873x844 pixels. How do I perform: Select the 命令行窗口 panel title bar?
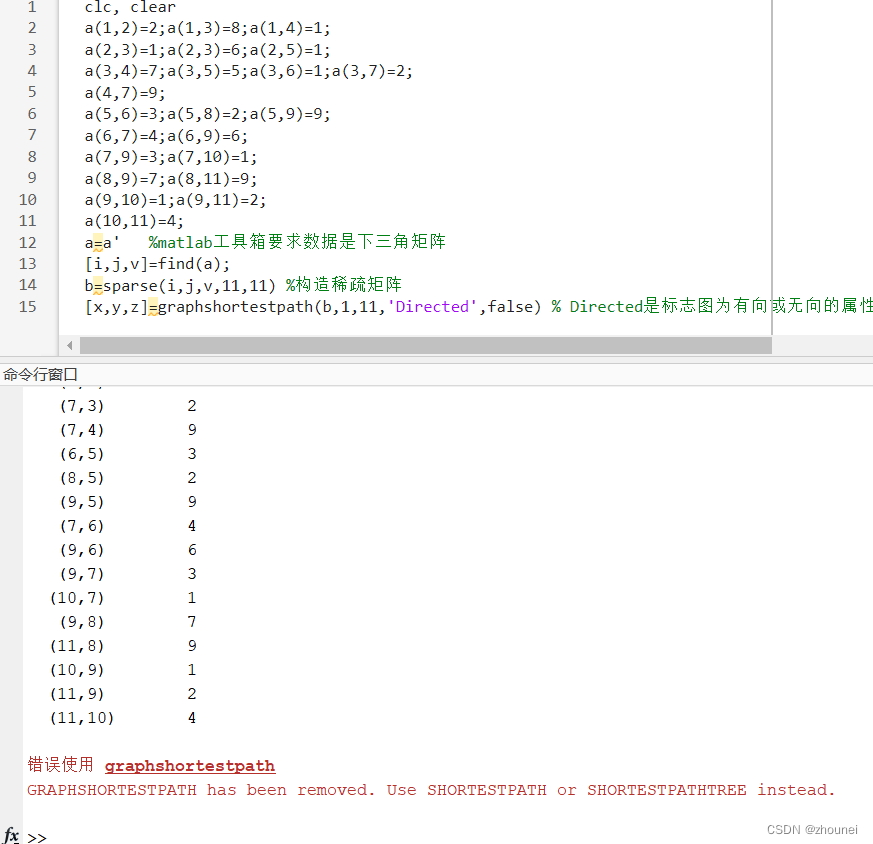point(38,373)
